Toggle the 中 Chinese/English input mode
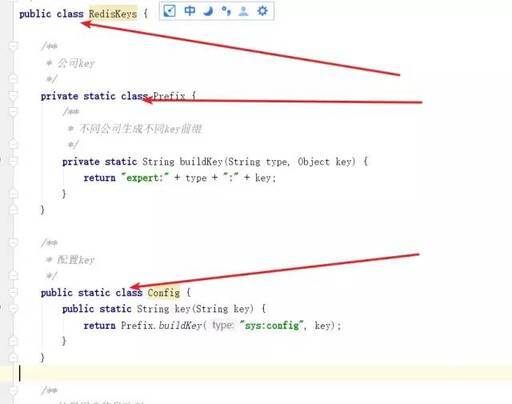This screenshot has height=404, width=512. [x=190, y=11]
